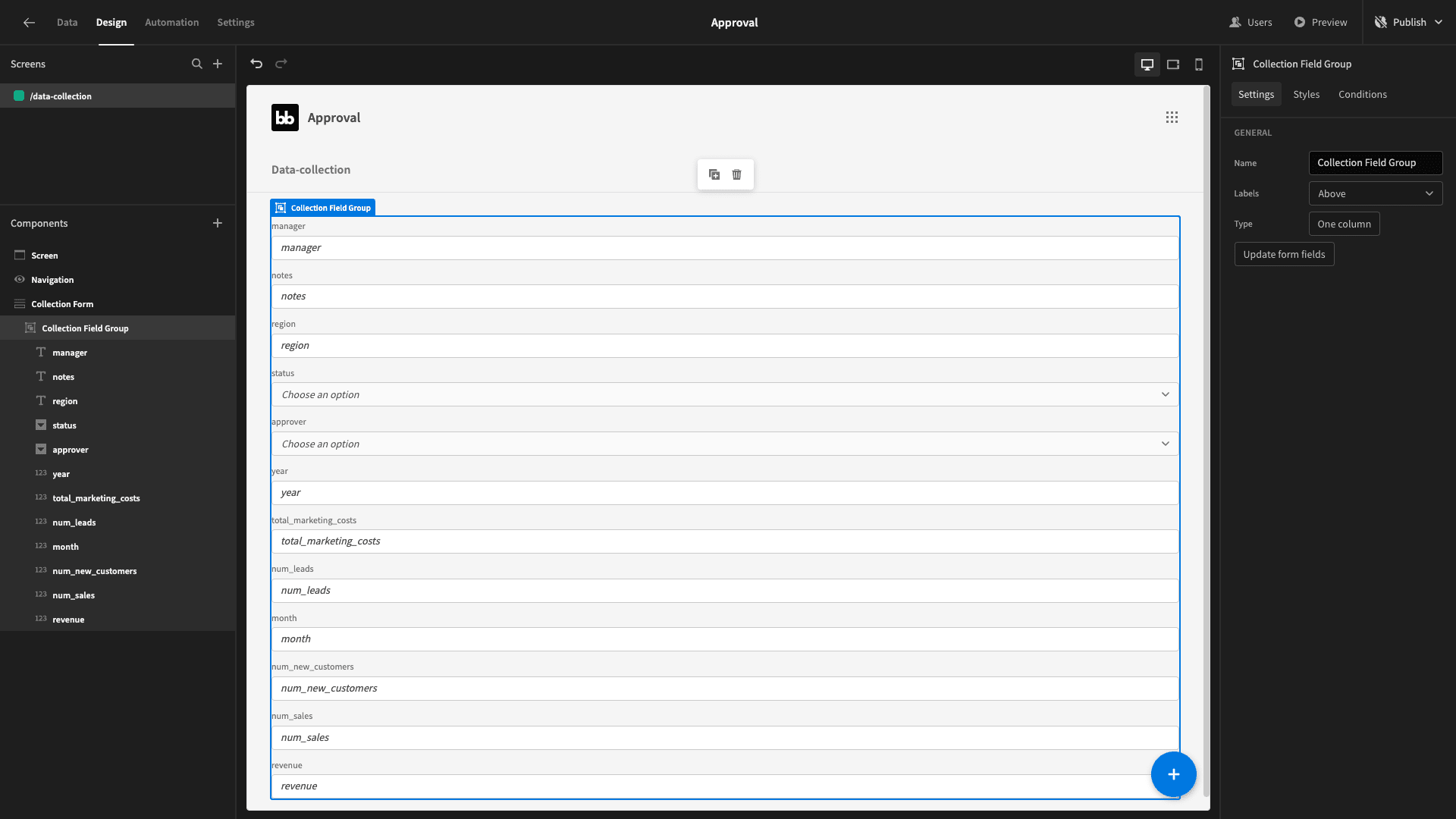Image resolution: width=1456 pixels, height=819 pixels.
Task: Open the Automation tab
Action: coord(172,23)
